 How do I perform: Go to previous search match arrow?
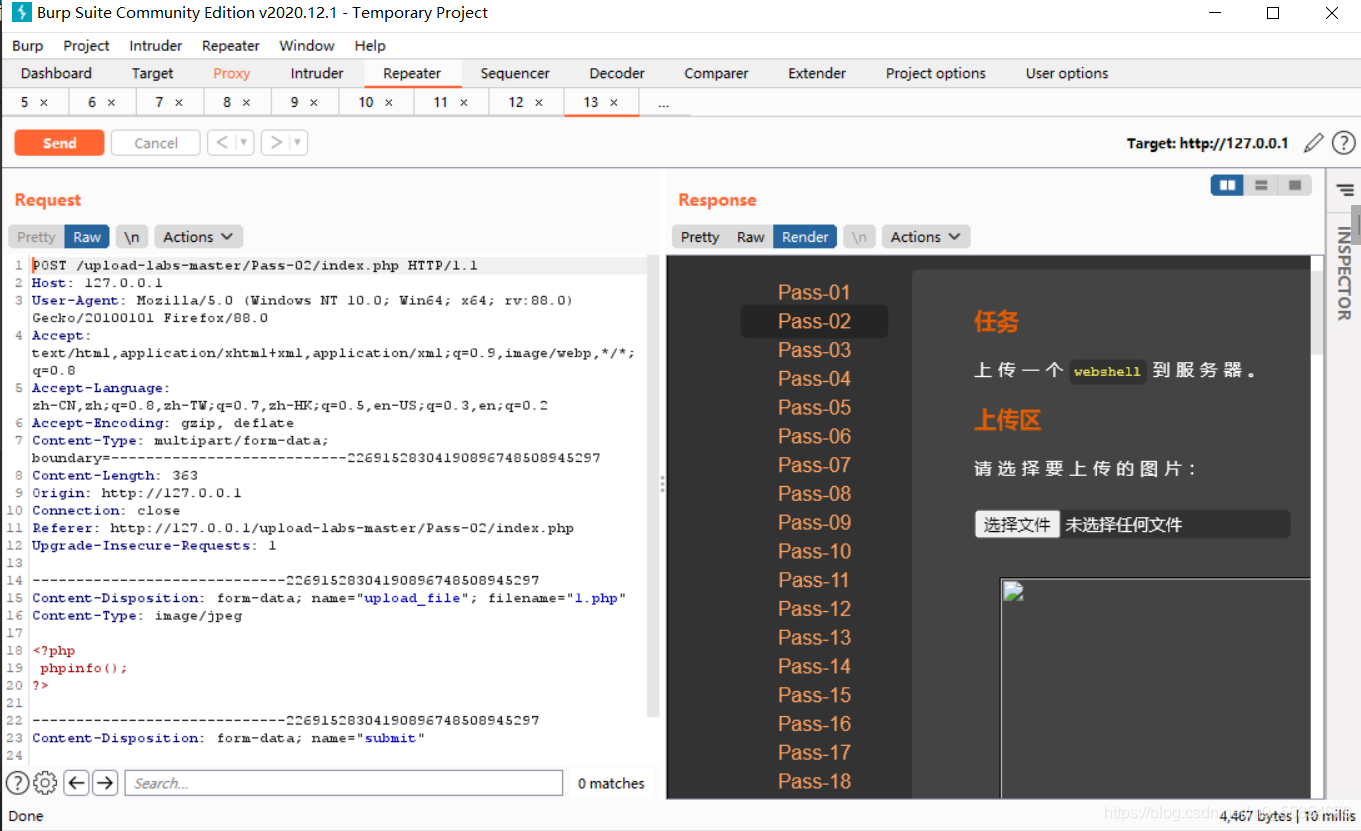pyautogui.click(x=76, y=783)
